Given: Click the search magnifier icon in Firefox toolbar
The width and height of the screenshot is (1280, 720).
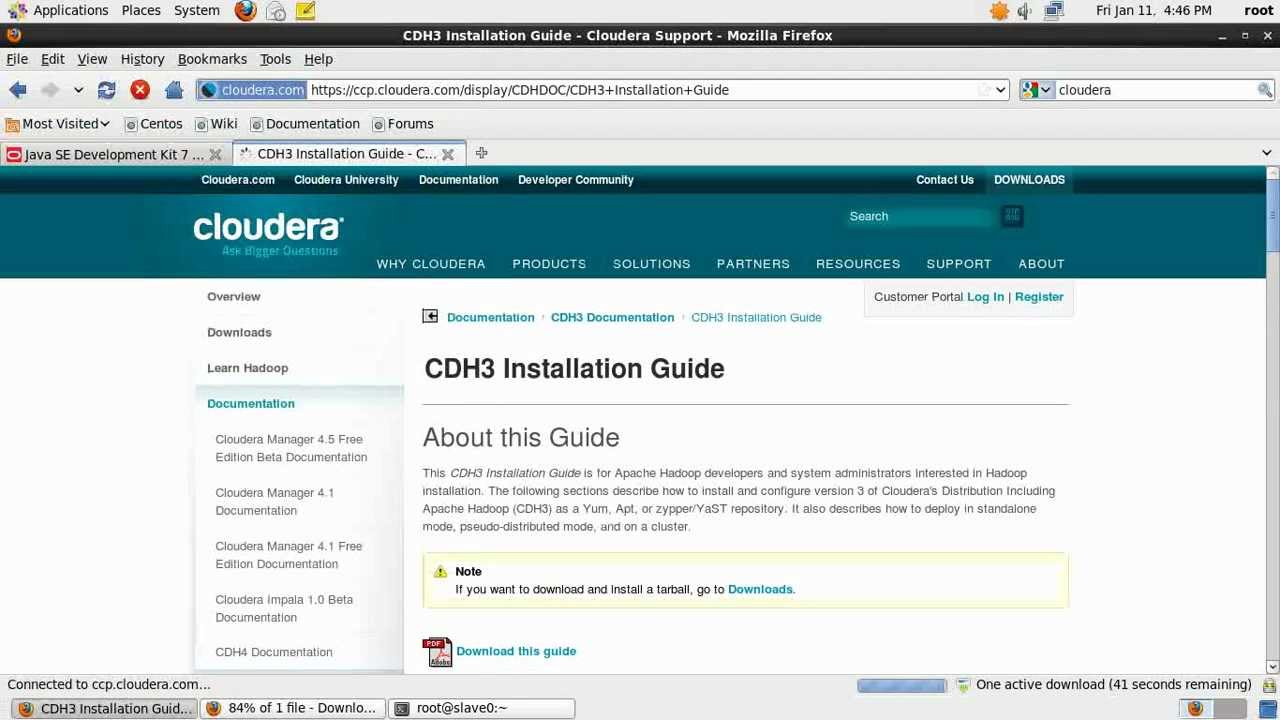Looking at the screenshot, I should pyautogui.click(x=1265, y=90).
